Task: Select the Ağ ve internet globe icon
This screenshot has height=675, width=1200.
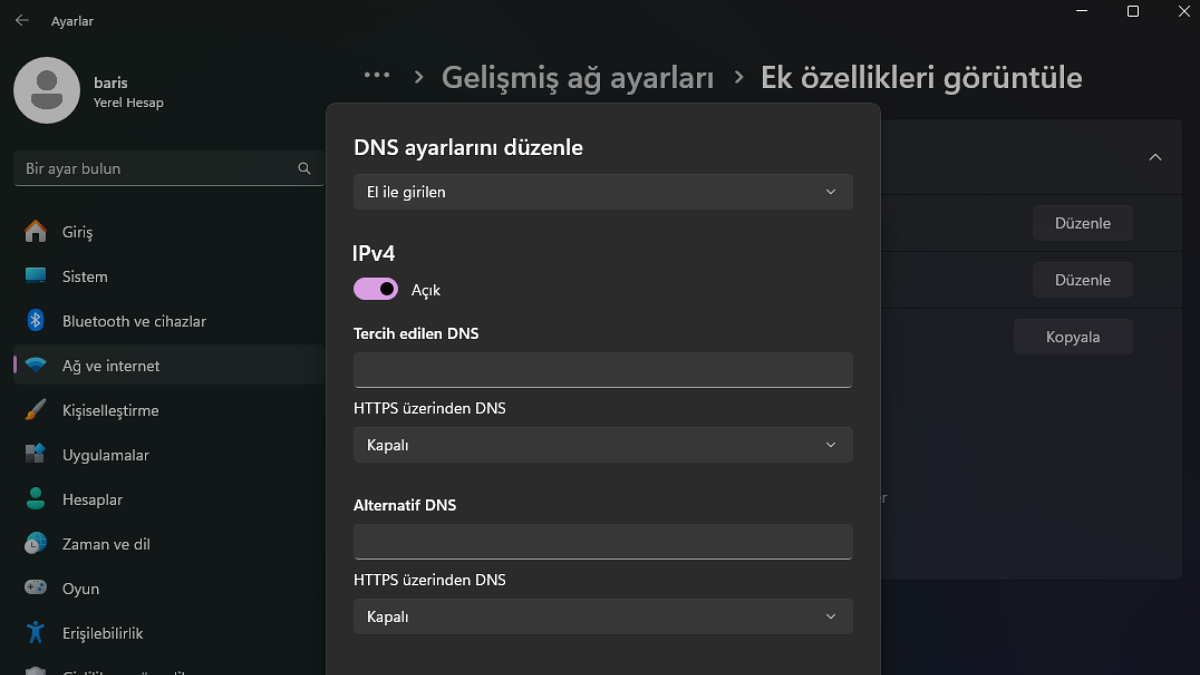Action: coord(33,365)
